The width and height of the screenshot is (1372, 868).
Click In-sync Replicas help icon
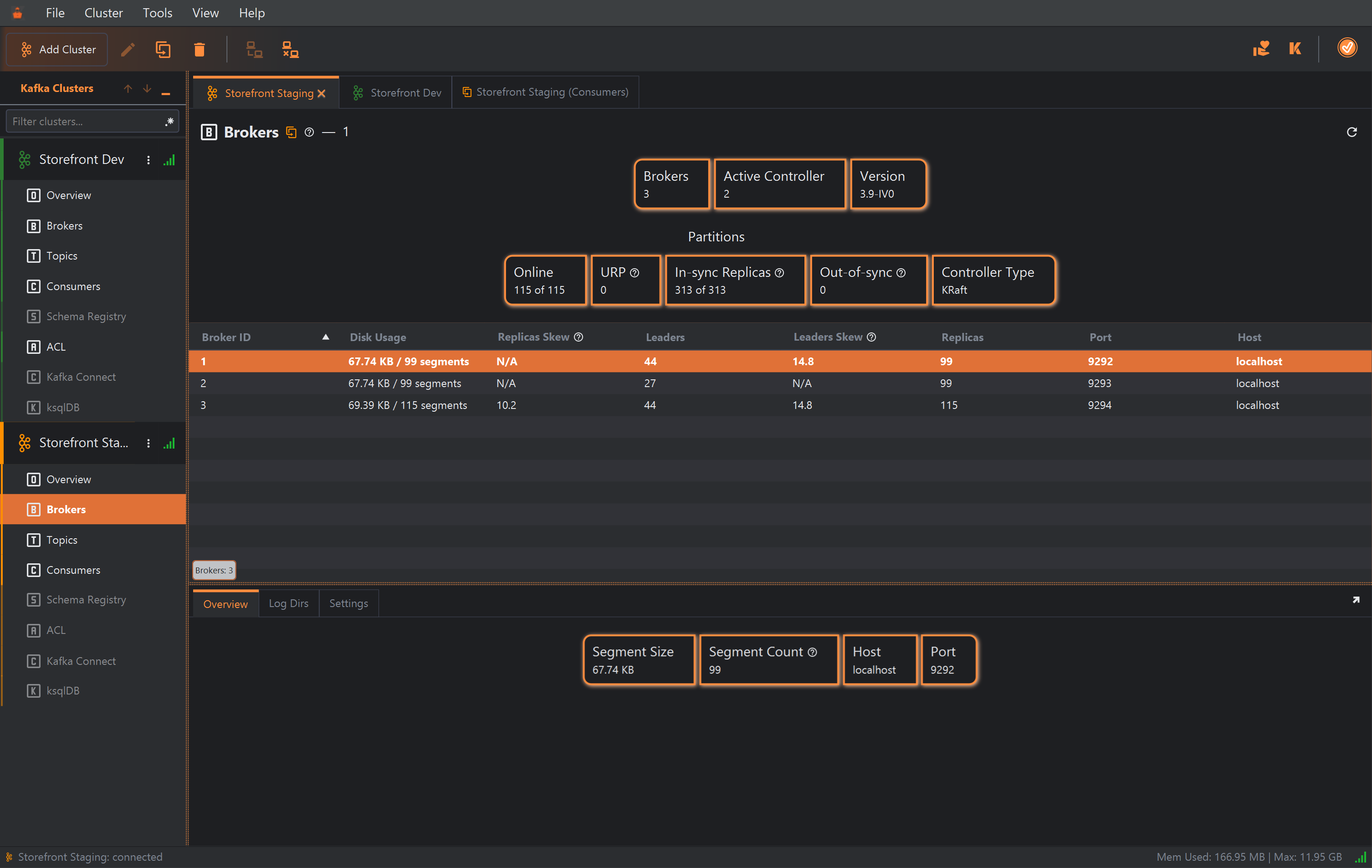coord(779,273)
